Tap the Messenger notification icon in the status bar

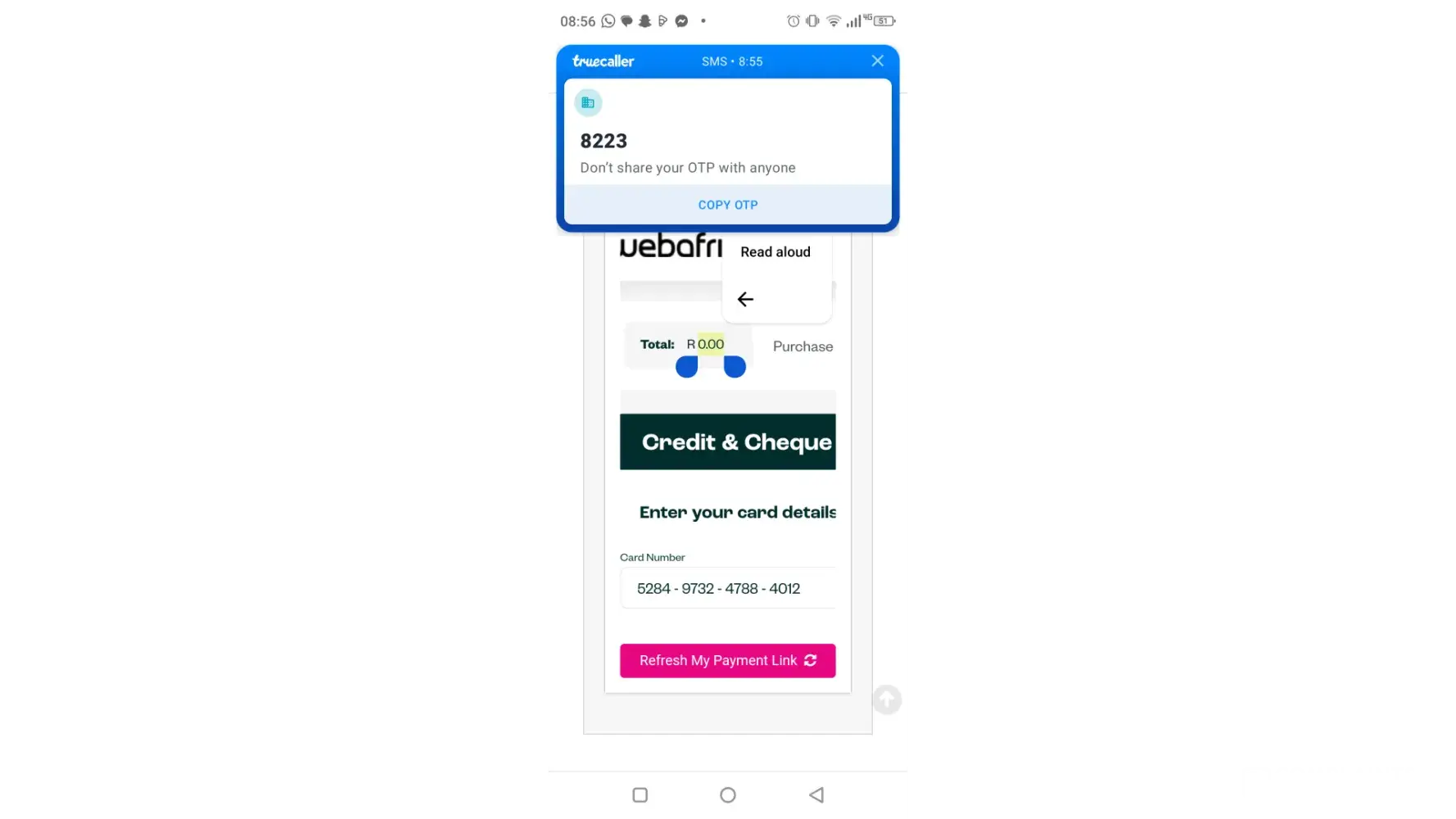coord(681,21)
